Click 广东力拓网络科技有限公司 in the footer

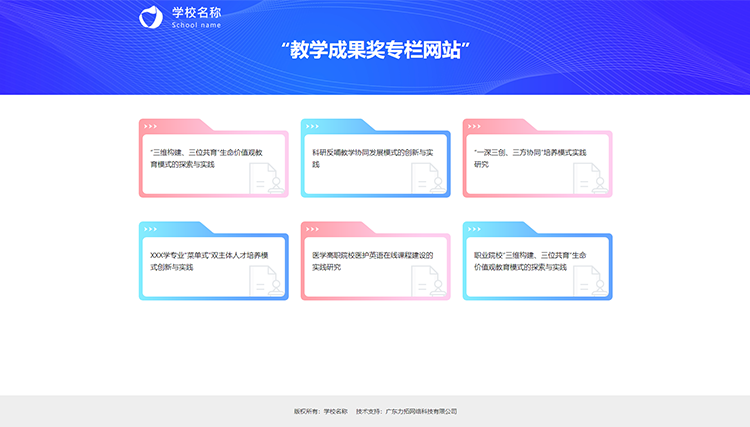(420, 411)
